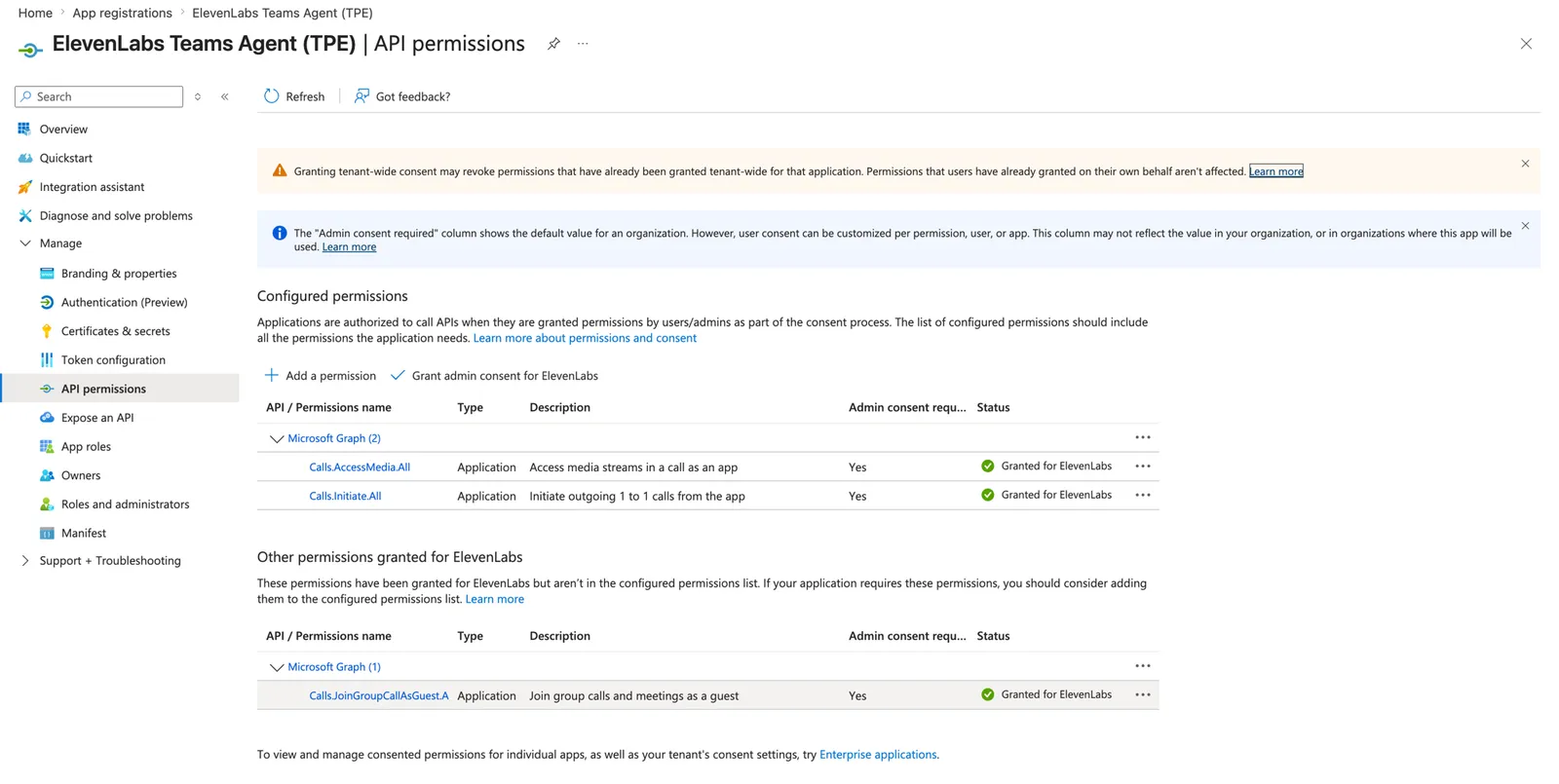Click the Owners people icon

tap(47, 475)
